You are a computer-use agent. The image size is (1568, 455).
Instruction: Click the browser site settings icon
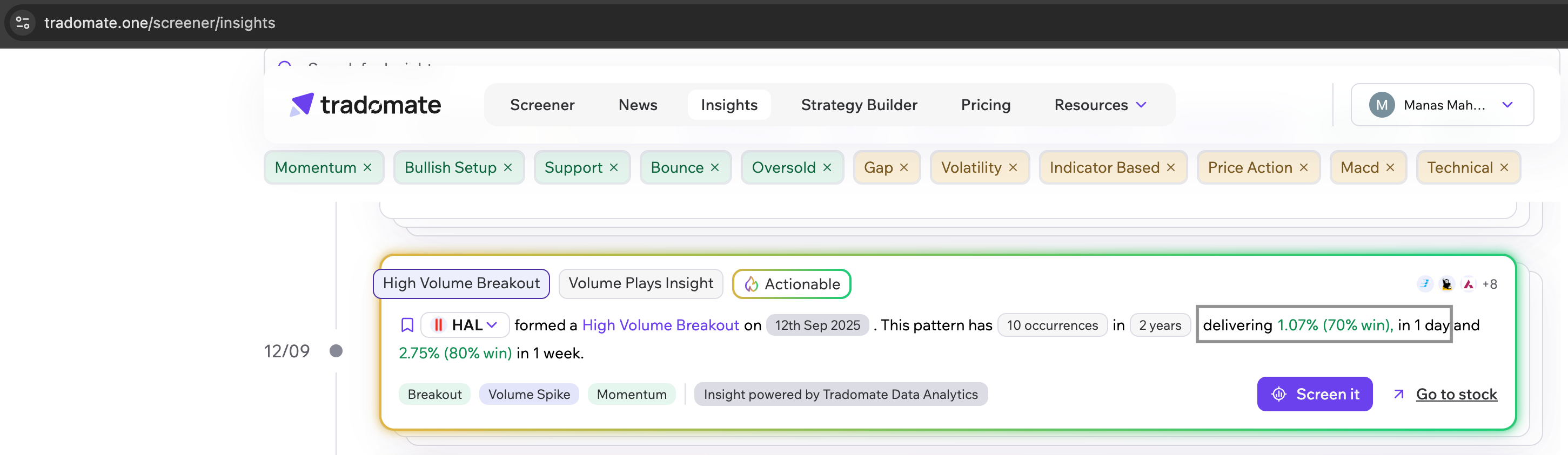23,23
